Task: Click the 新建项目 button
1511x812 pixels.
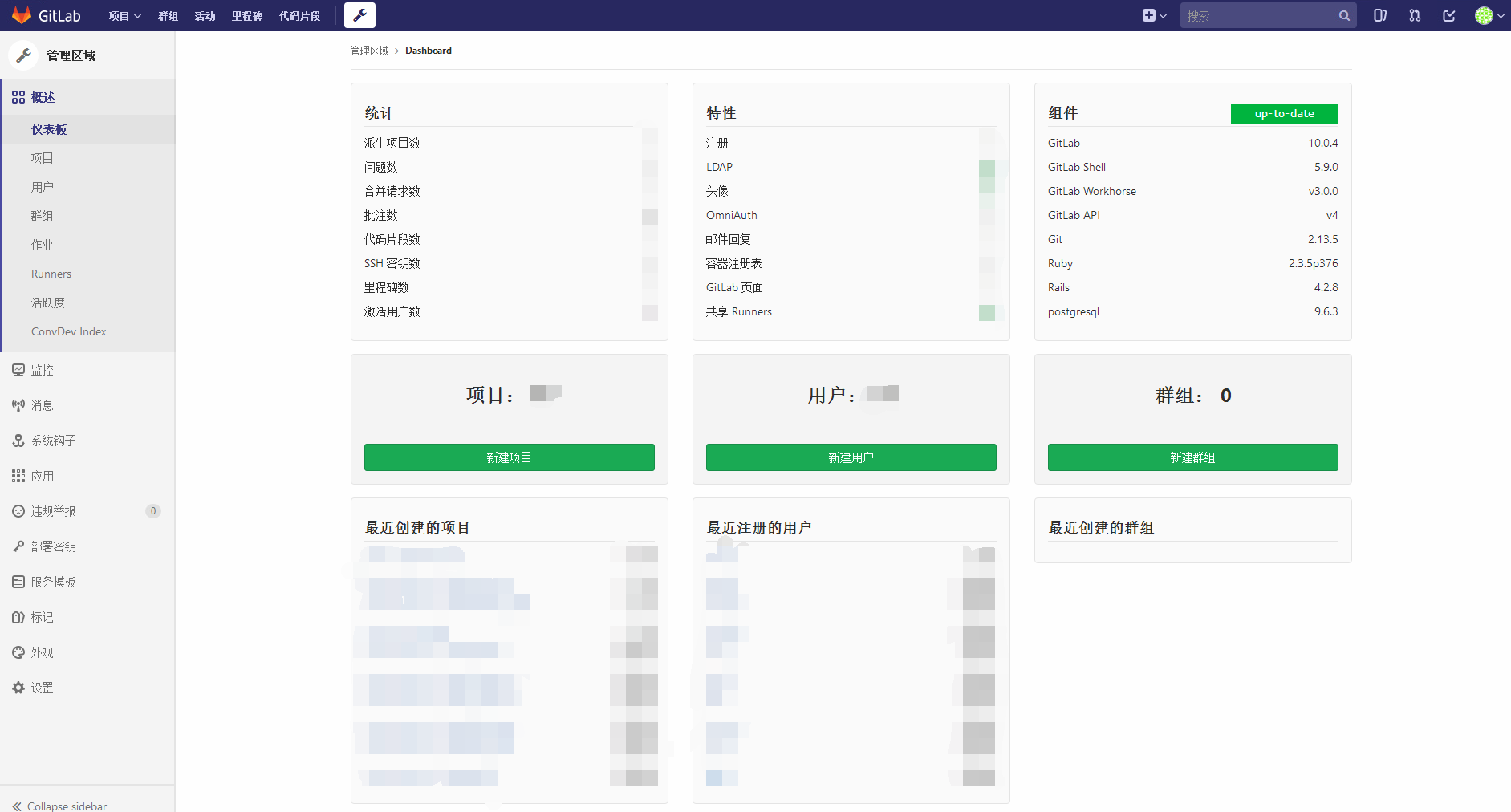Action: click(x=510, y=457)
